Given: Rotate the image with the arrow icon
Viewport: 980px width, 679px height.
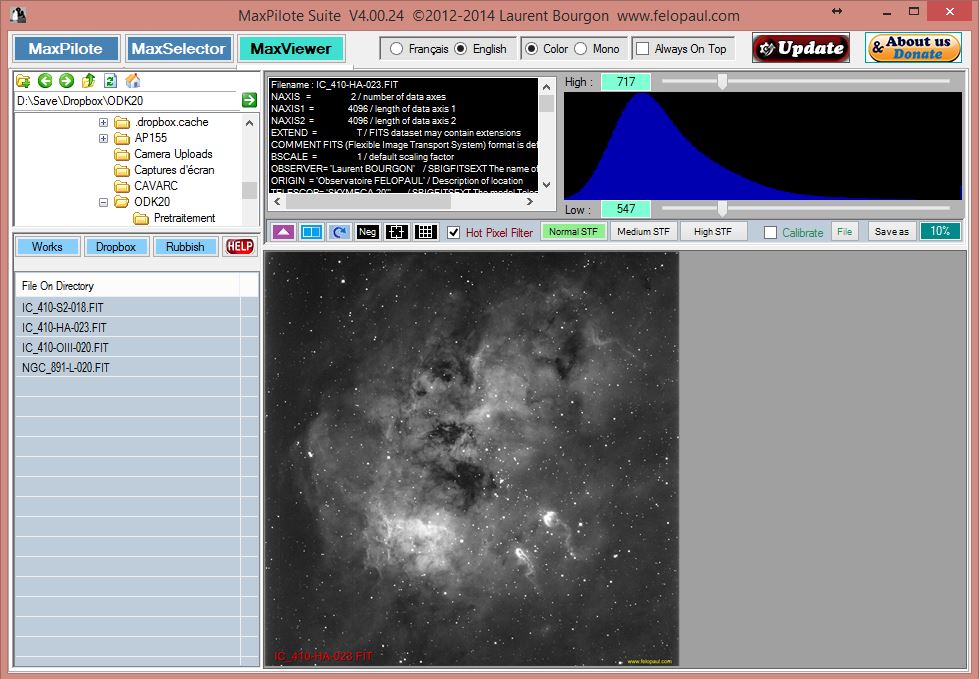Looking at the screenshot, I should pyautogui.click(x=339, y=232).
